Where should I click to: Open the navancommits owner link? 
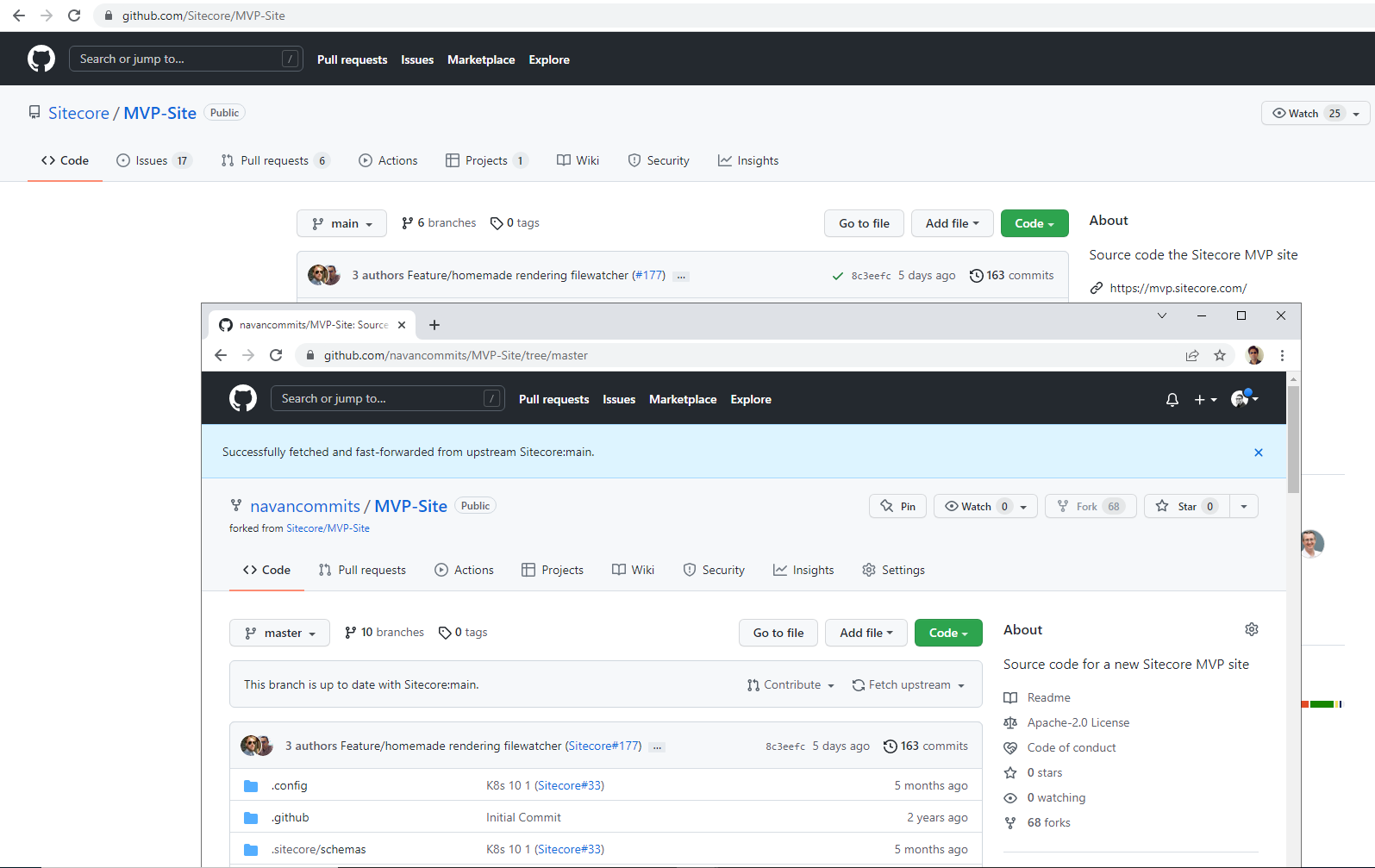[305, 506]
